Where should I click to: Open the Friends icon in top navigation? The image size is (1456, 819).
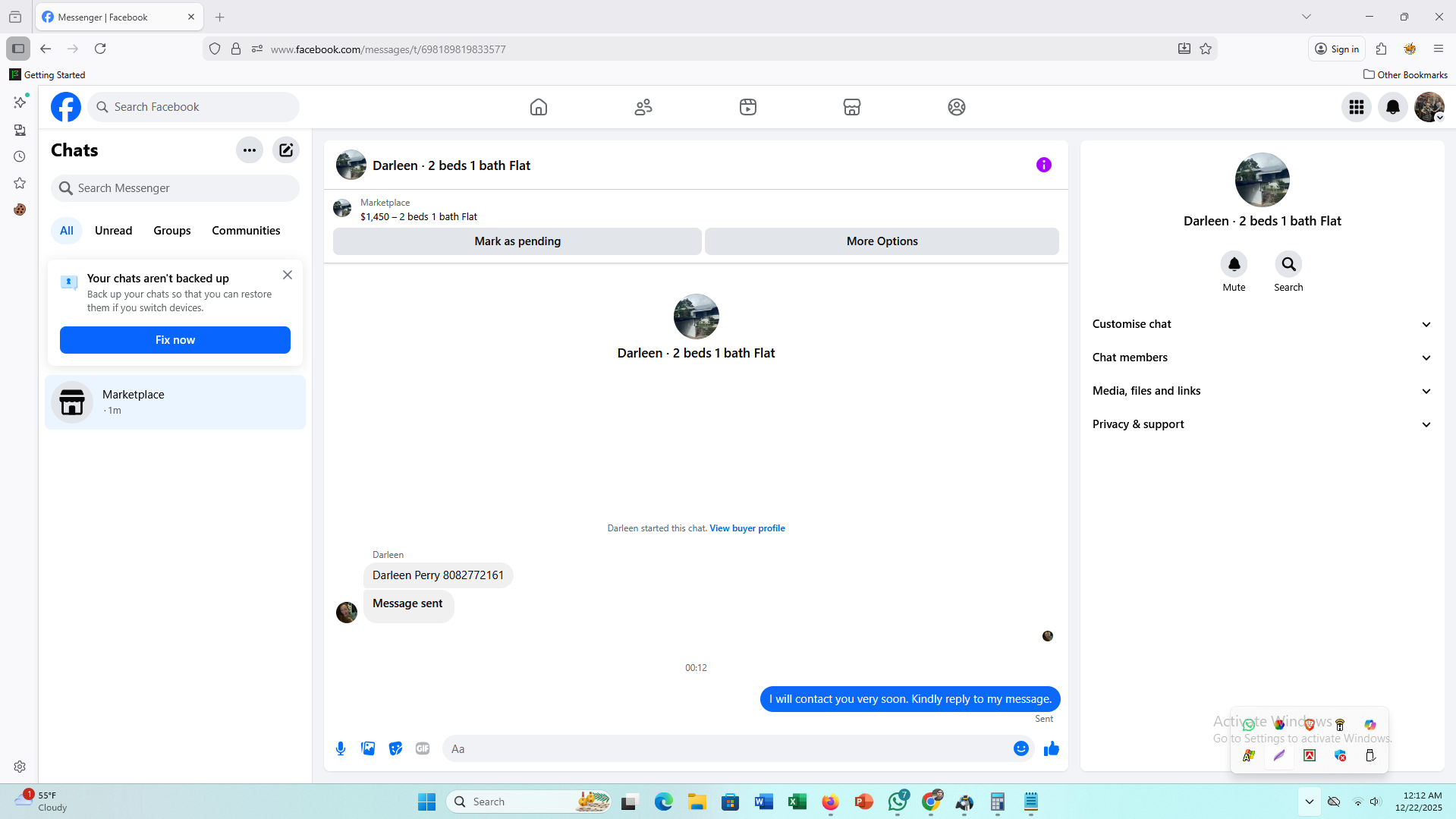pyautogui.click(x=643, y=107)
